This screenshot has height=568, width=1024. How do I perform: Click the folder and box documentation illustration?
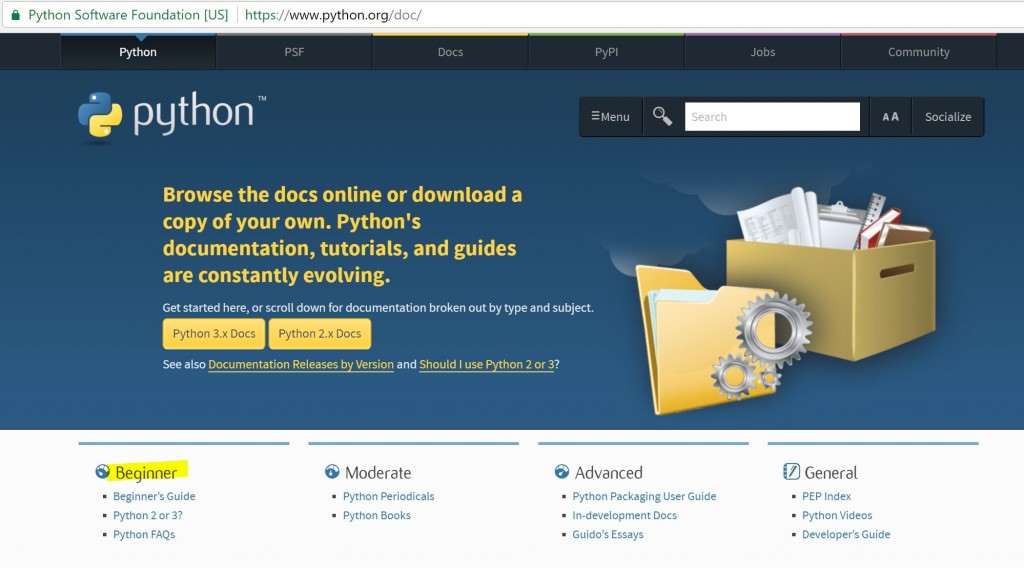(x=784, y=300)
